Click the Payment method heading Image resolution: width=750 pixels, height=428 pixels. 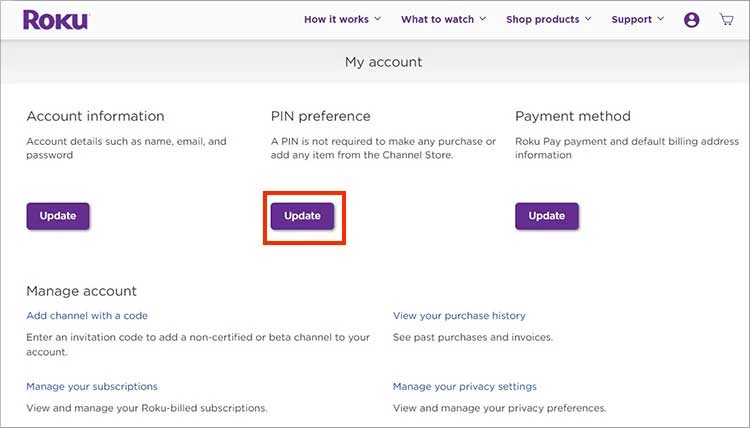click(573, 116)
